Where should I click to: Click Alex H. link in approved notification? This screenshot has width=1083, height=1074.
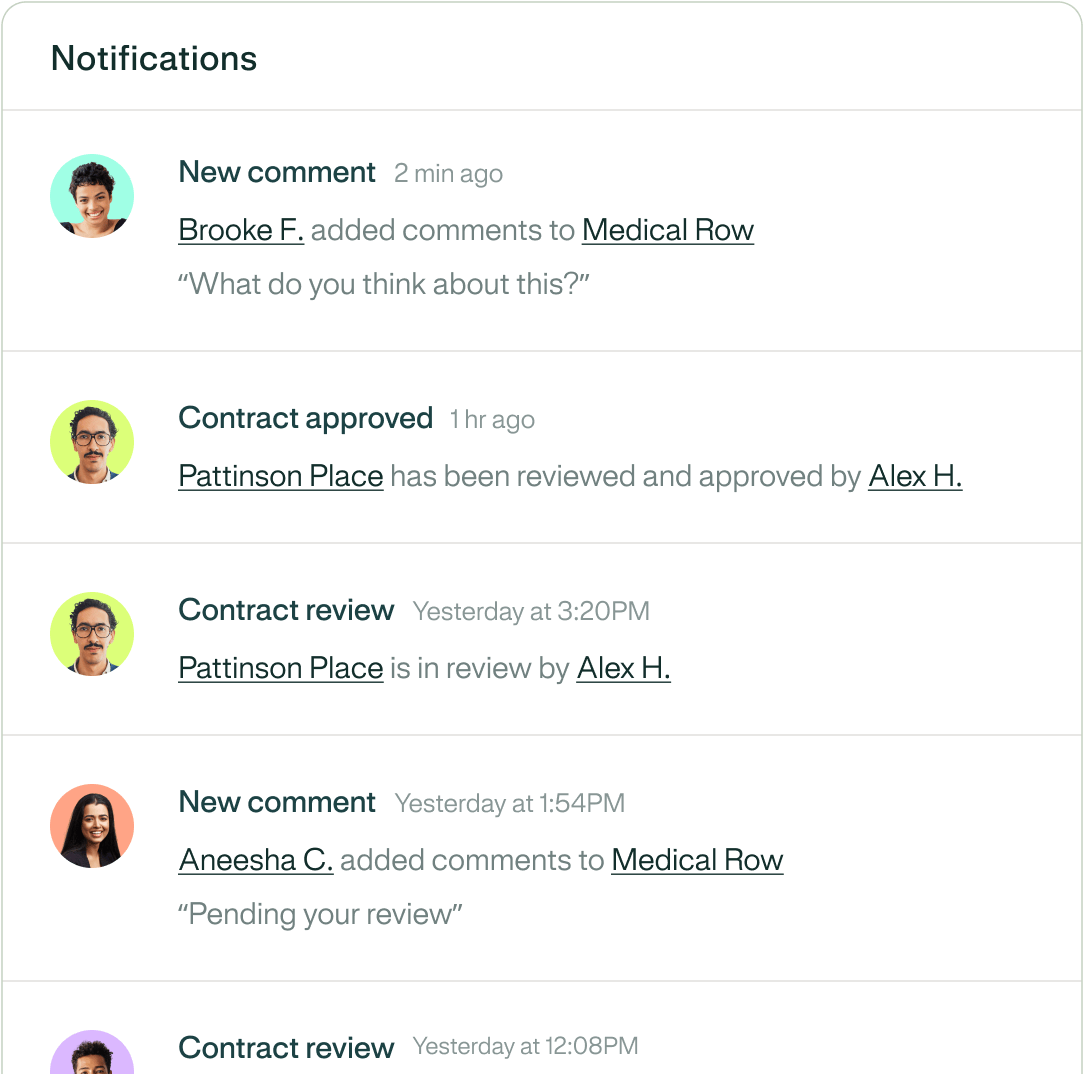915,476
